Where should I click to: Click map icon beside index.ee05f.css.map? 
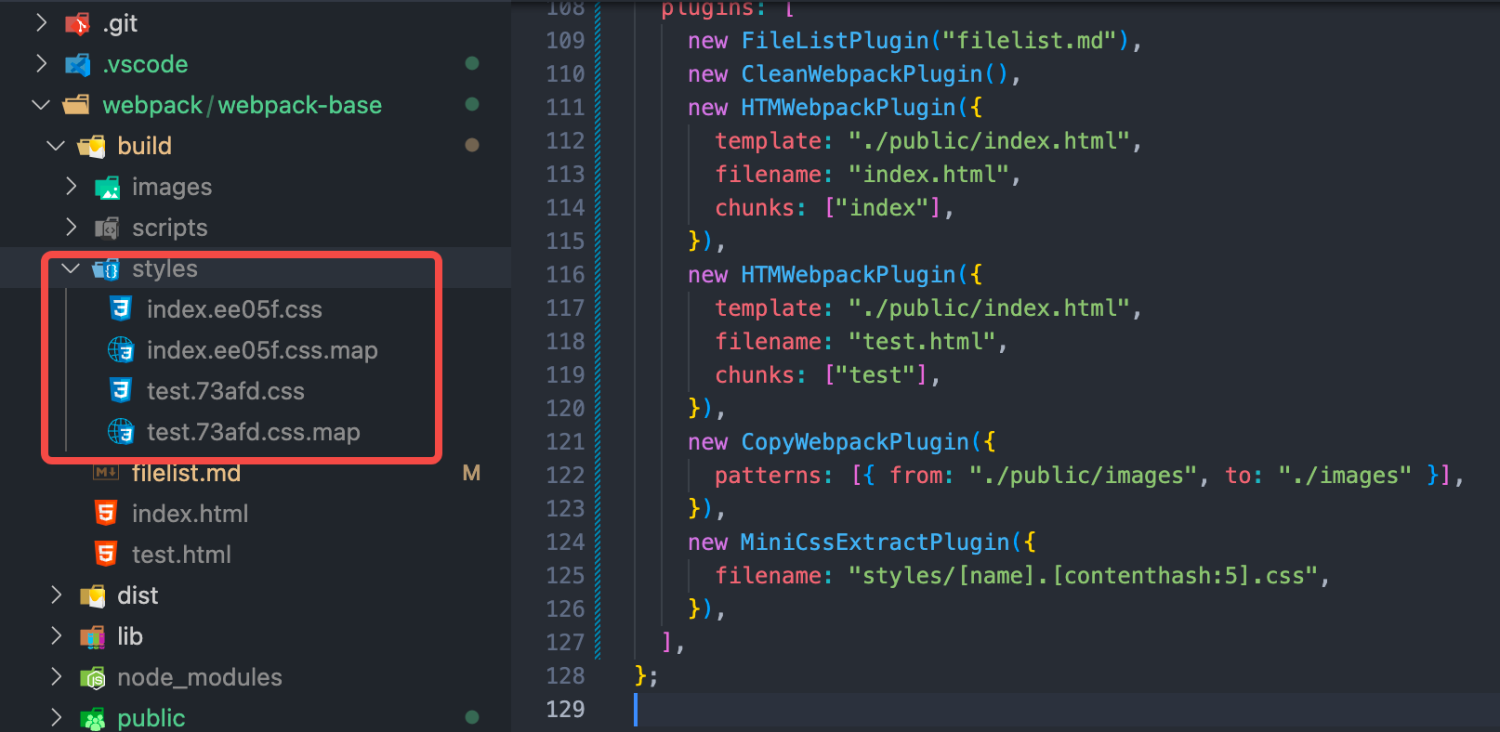[x=121, y=350]
